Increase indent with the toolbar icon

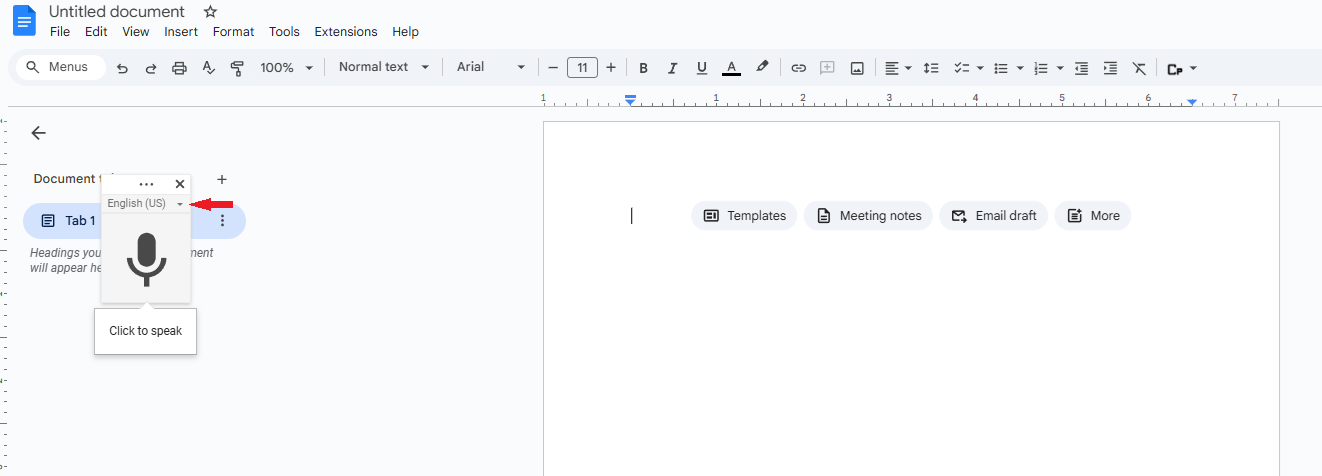point(1110,68)
